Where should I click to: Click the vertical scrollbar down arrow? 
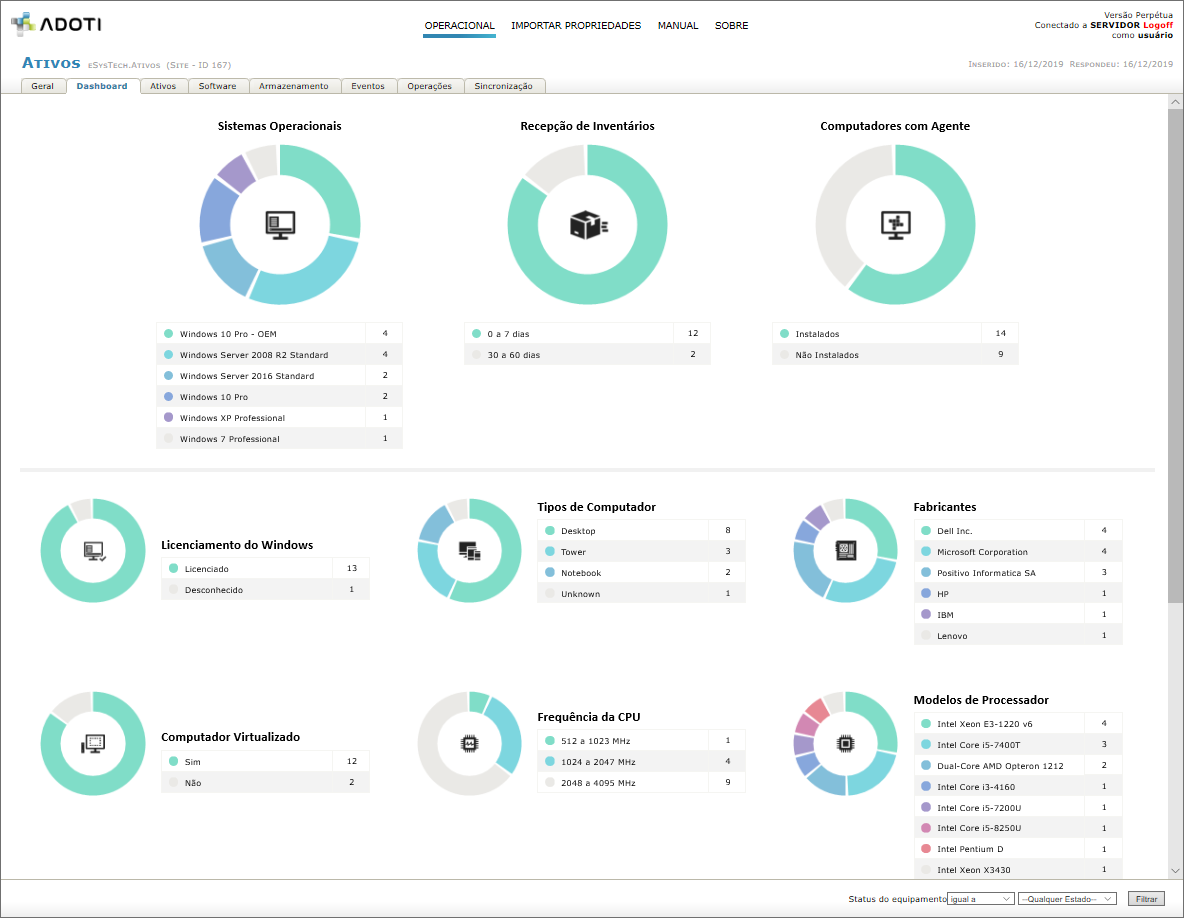pyautogui.click(x=1175, y=871)
